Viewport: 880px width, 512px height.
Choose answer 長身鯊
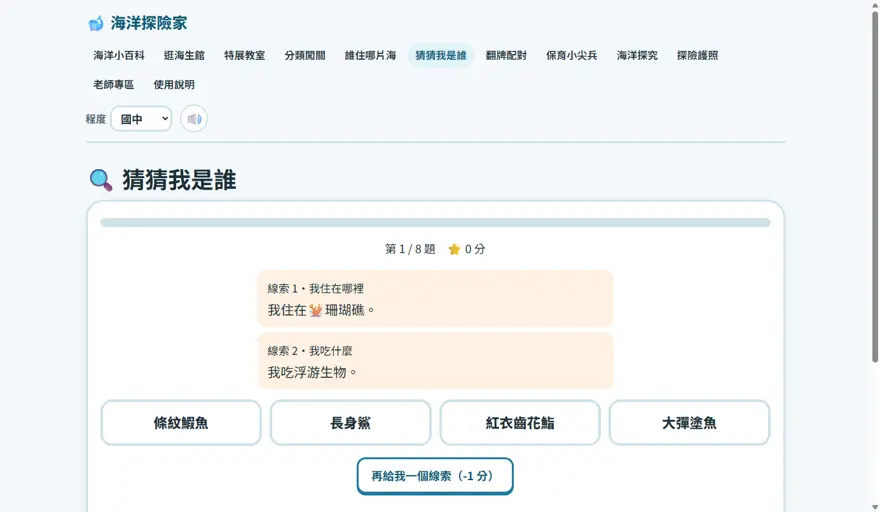351,423
